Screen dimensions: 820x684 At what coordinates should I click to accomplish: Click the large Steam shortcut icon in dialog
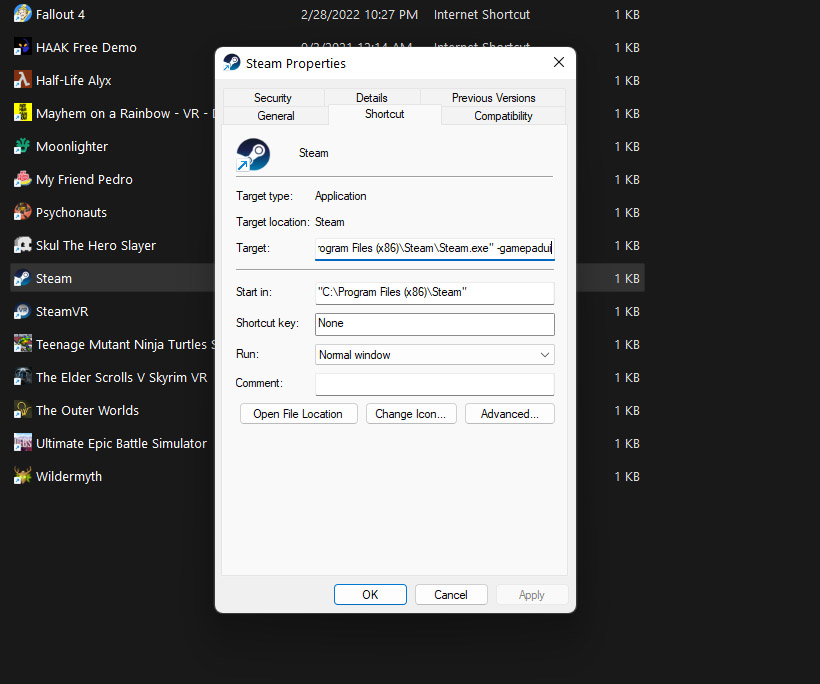(253, 154)
